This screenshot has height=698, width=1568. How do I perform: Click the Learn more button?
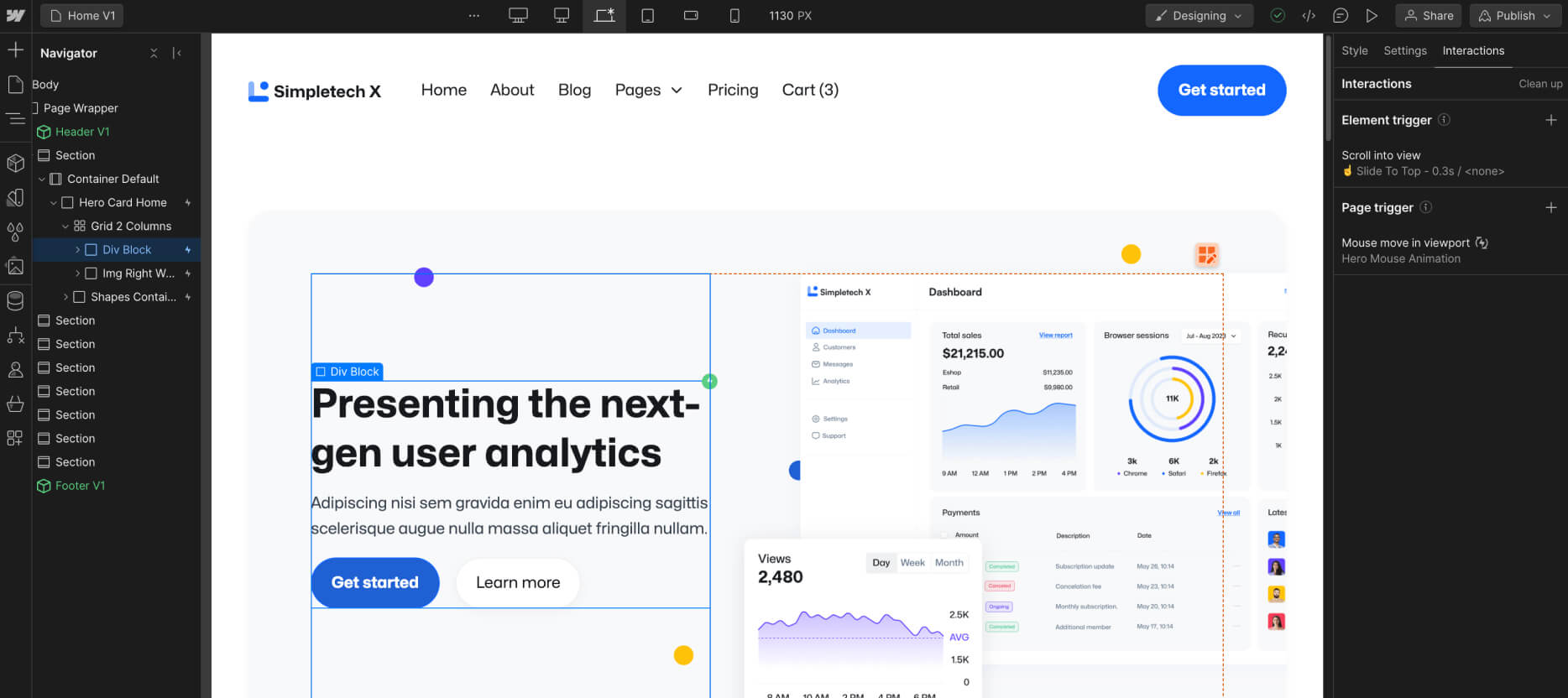pos(518,582)
